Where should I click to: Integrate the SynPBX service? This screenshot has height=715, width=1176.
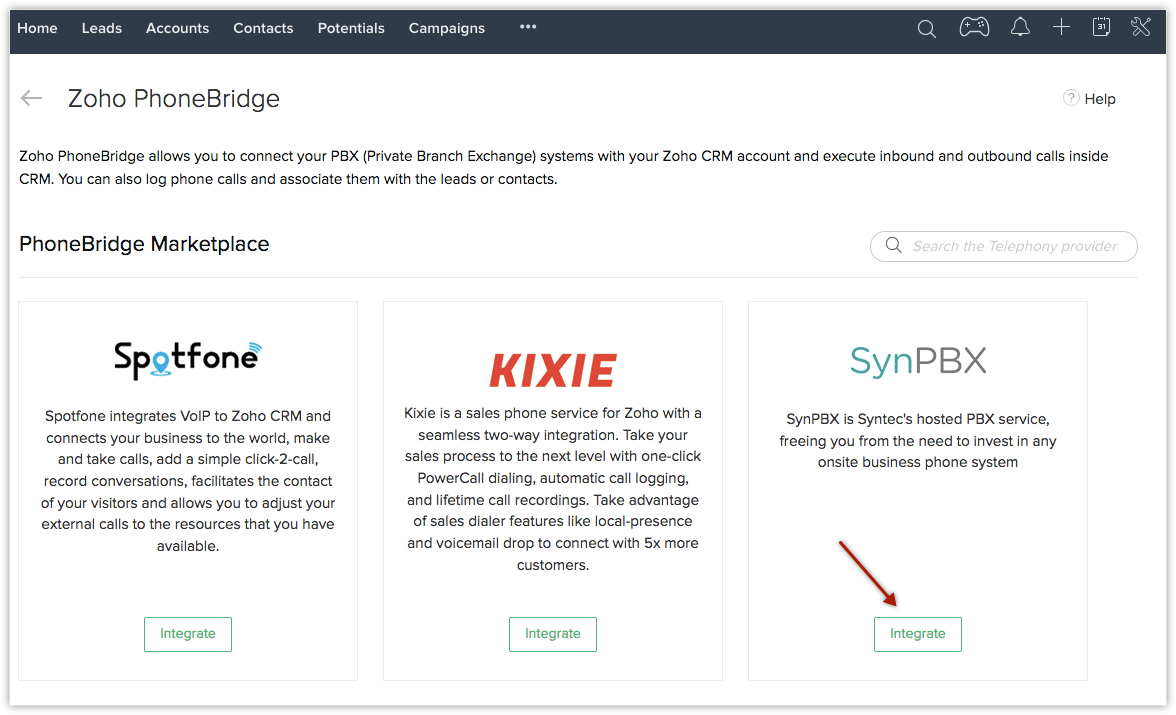coord(918,634)
